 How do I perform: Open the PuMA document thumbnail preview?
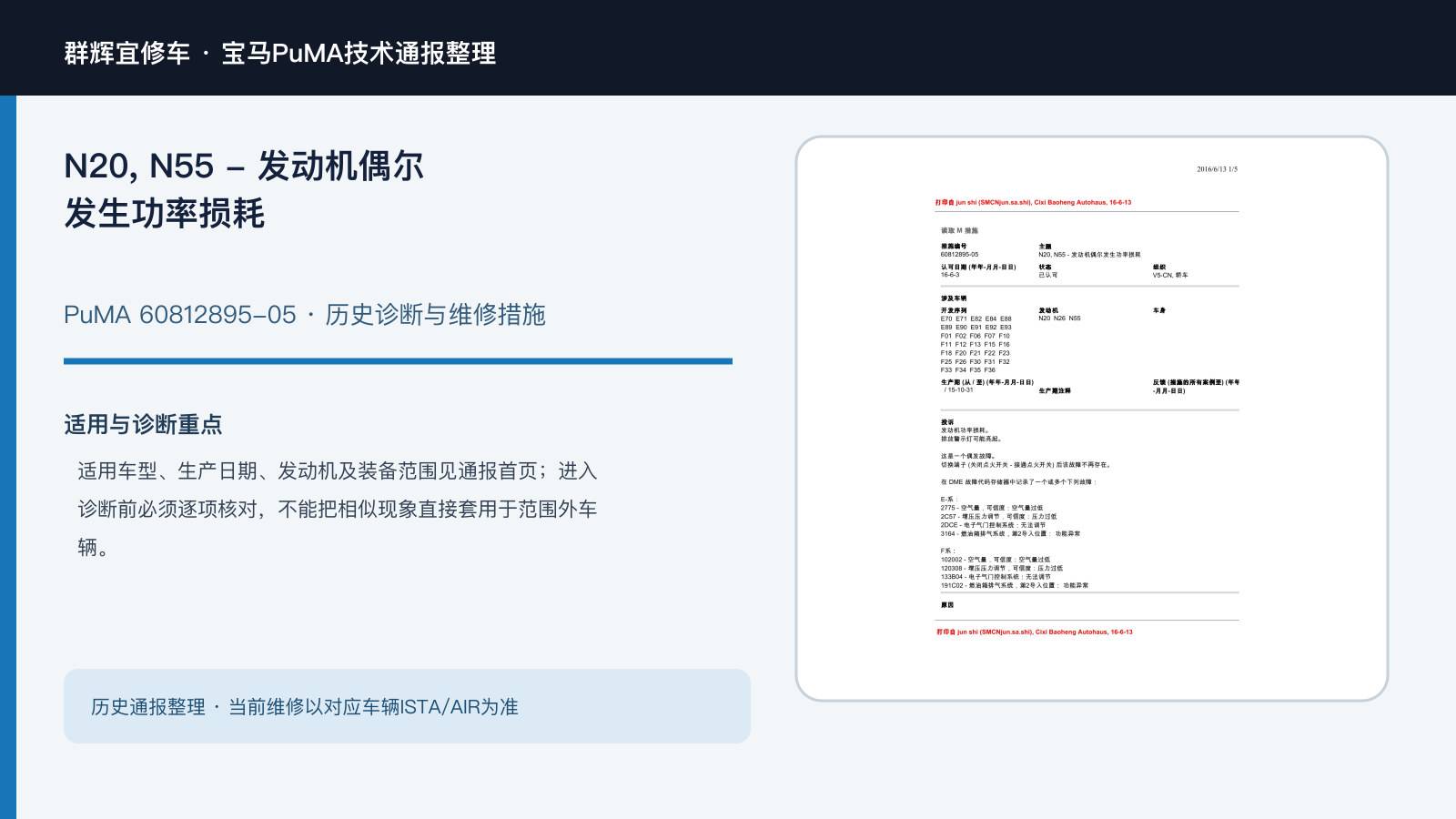coord(1092,419)
